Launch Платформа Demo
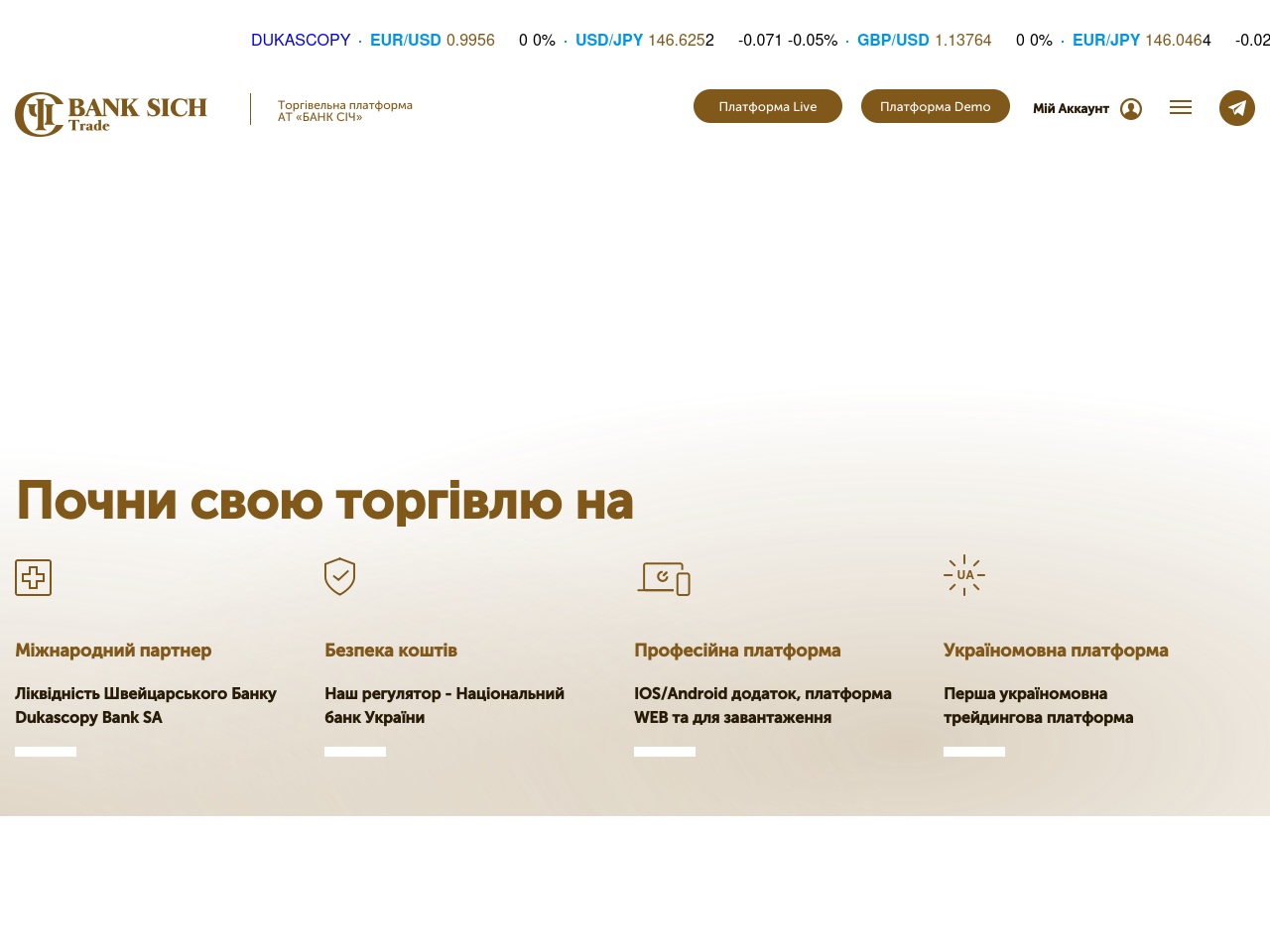 [936, 106]
